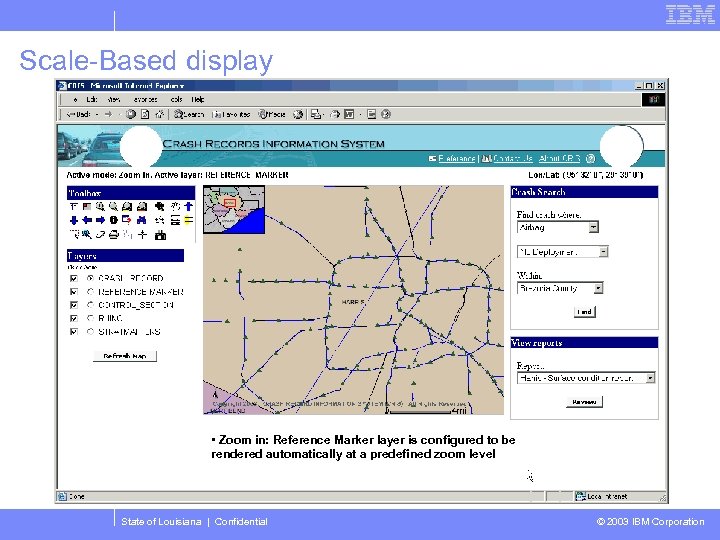Screen dimensions: 720x540
Task: Open the Edit menu
Action: tap(92, 99)
